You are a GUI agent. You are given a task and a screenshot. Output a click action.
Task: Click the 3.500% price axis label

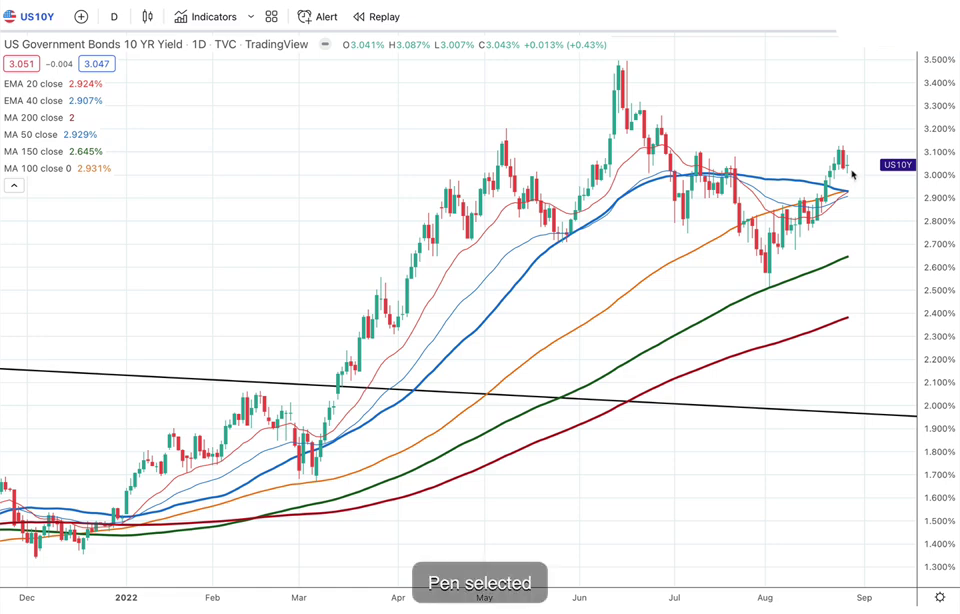[x=939, y=60]
